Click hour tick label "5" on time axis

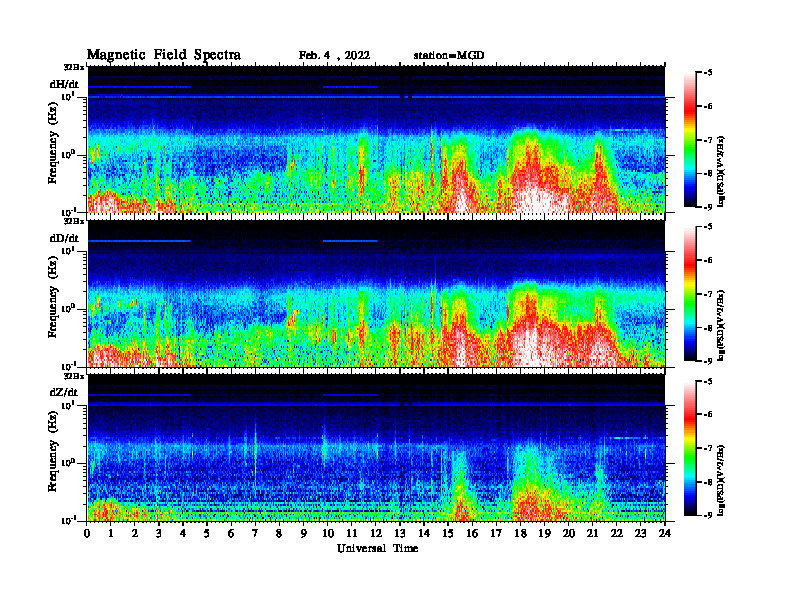pyautogui.click(x=207, y=534)
